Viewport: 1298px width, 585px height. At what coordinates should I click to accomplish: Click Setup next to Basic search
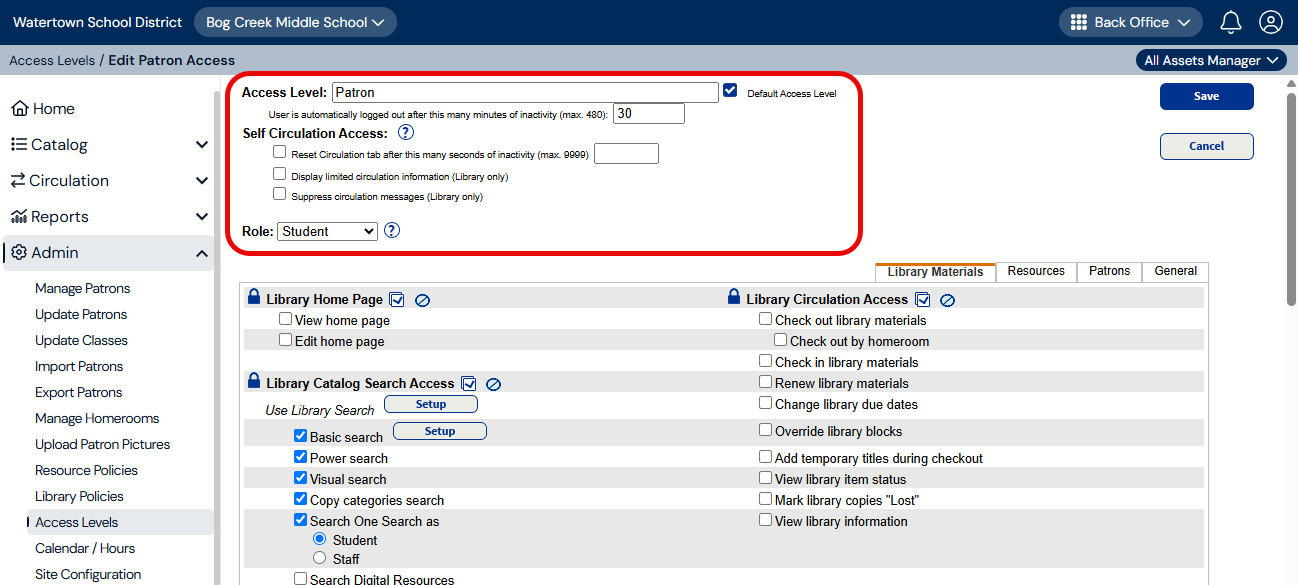(x=439, y=430)
